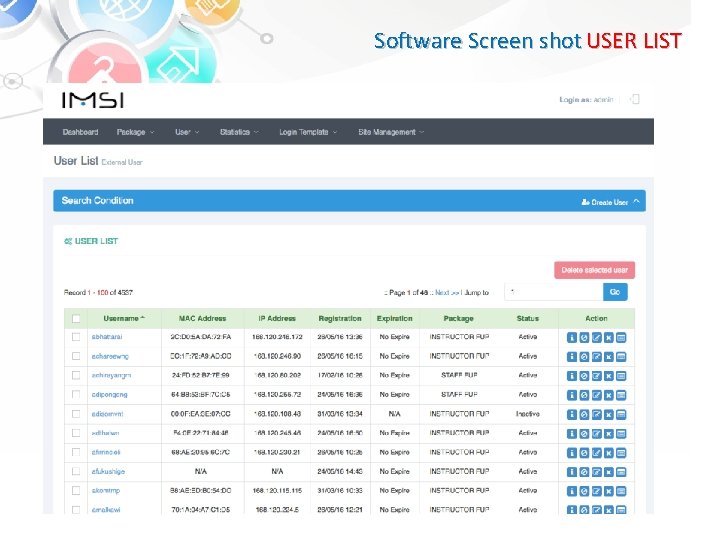720x540 pixels.
Task: Tick checkbox for afimnoei
Action: [76, 452]
